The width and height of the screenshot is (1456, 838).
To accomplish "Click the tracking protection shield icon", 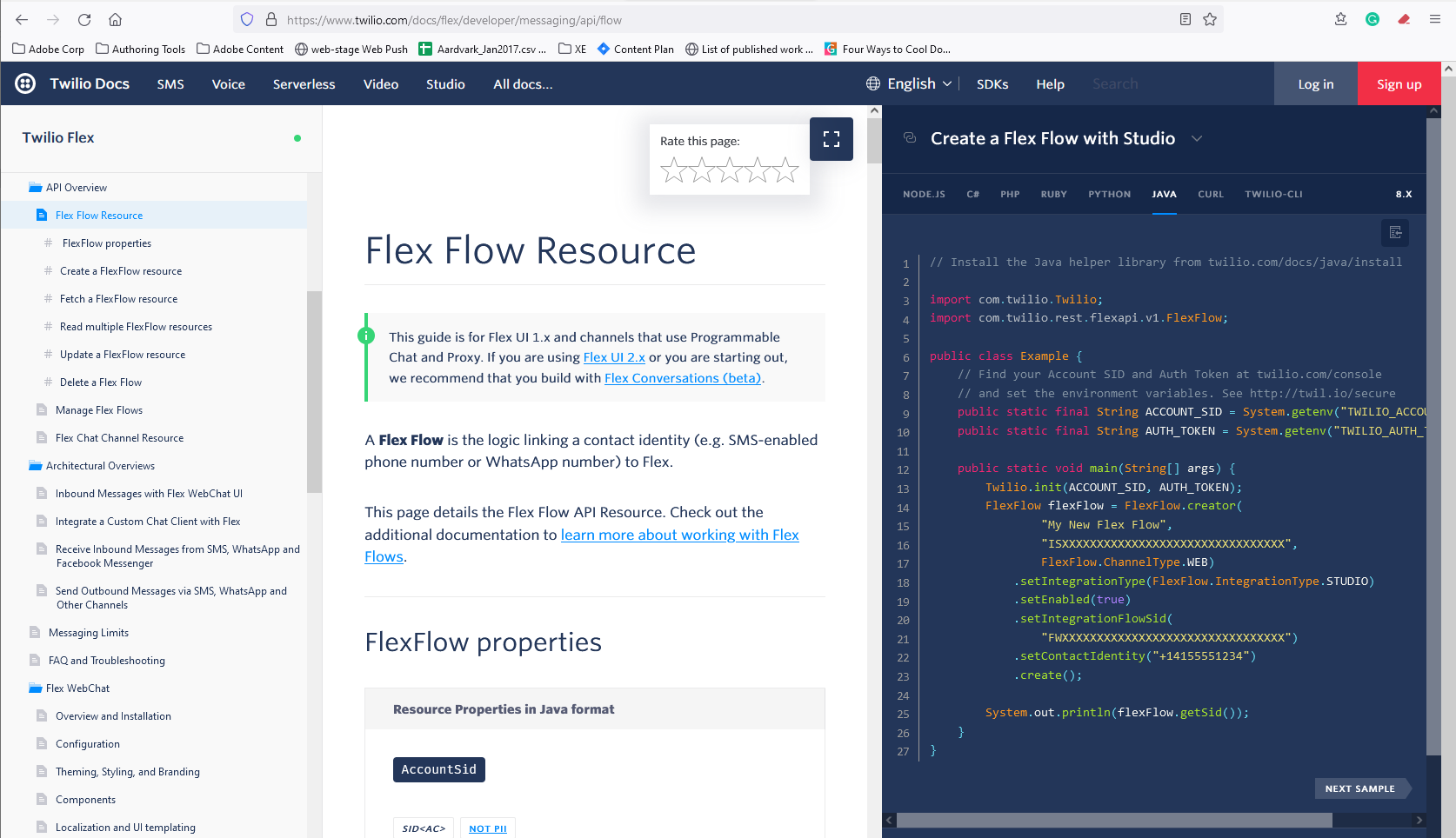I will [247, 19].
